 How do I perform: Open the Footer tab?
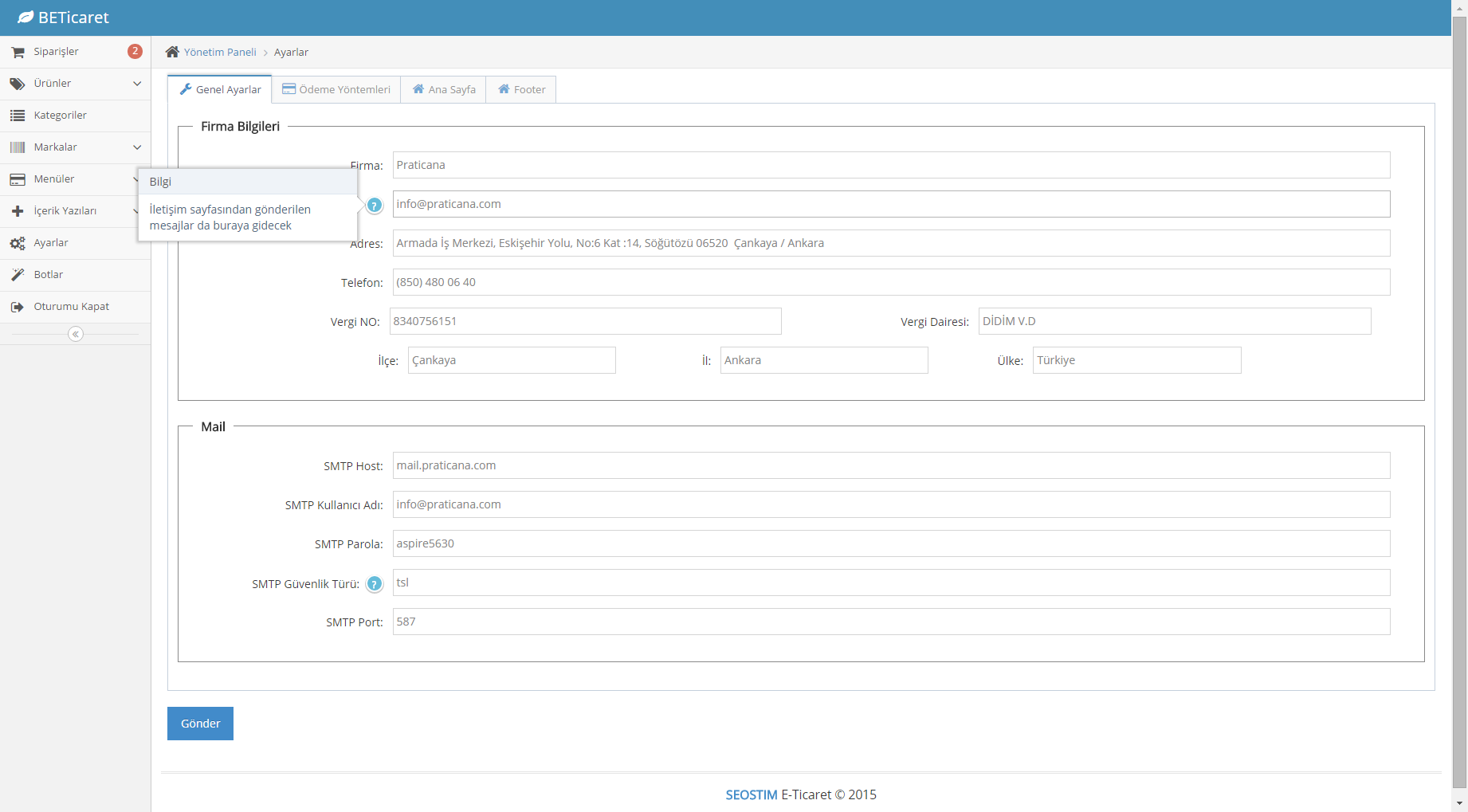click(x=522, y=89)
